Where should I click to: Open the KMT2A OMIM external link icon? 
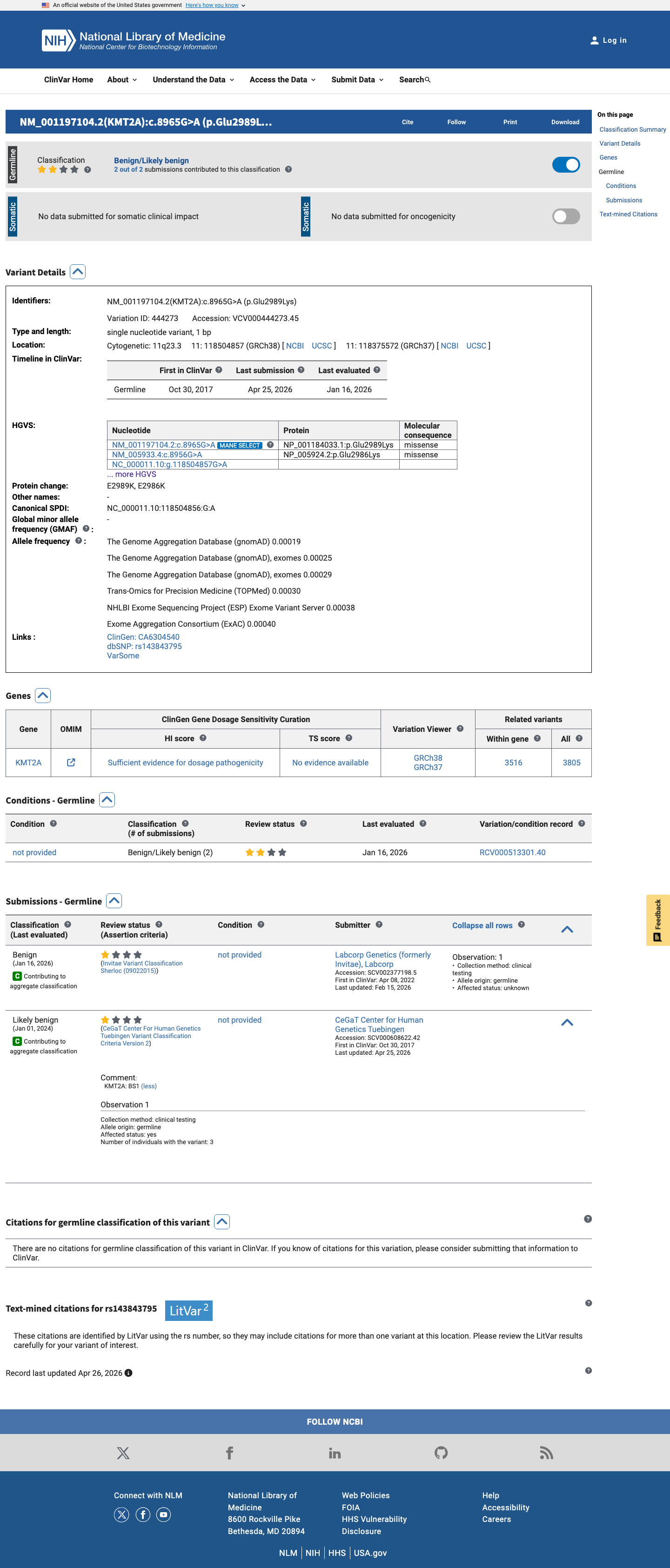coord(71,762)
